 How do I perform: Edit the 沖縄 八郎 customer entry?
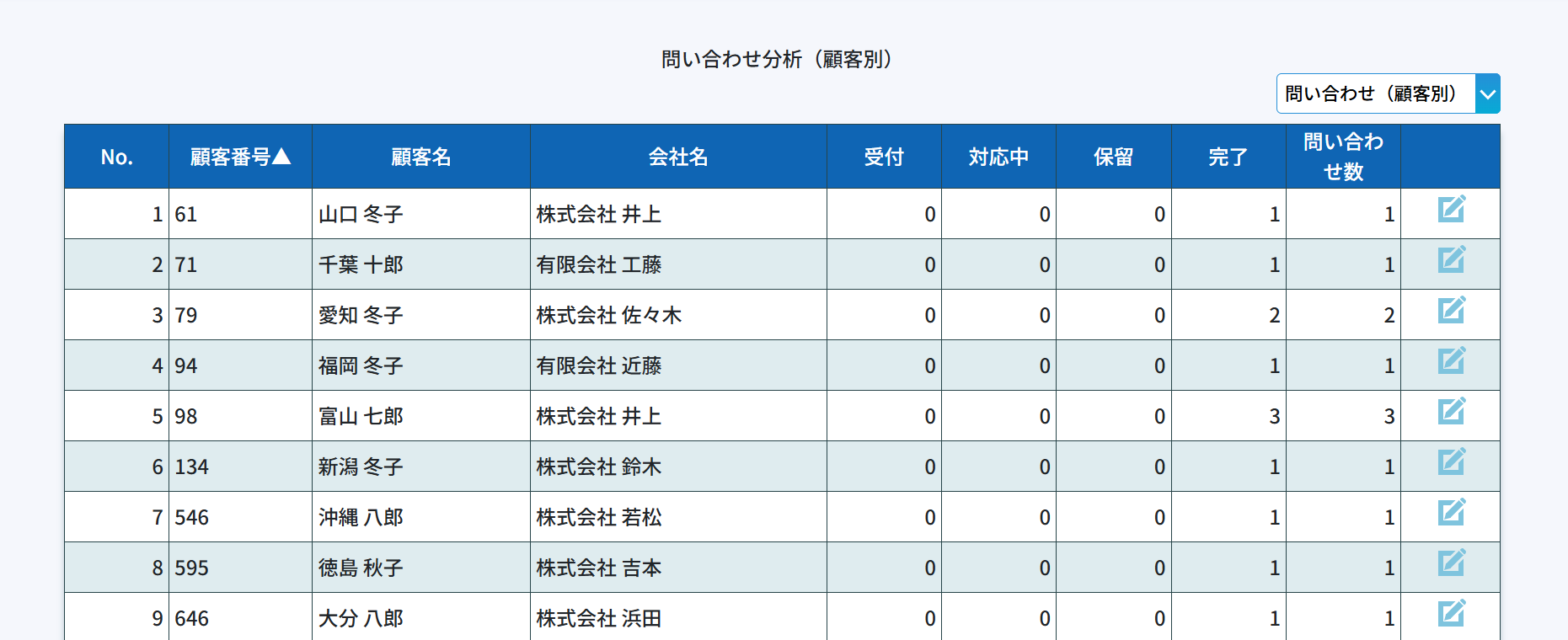1451,512
